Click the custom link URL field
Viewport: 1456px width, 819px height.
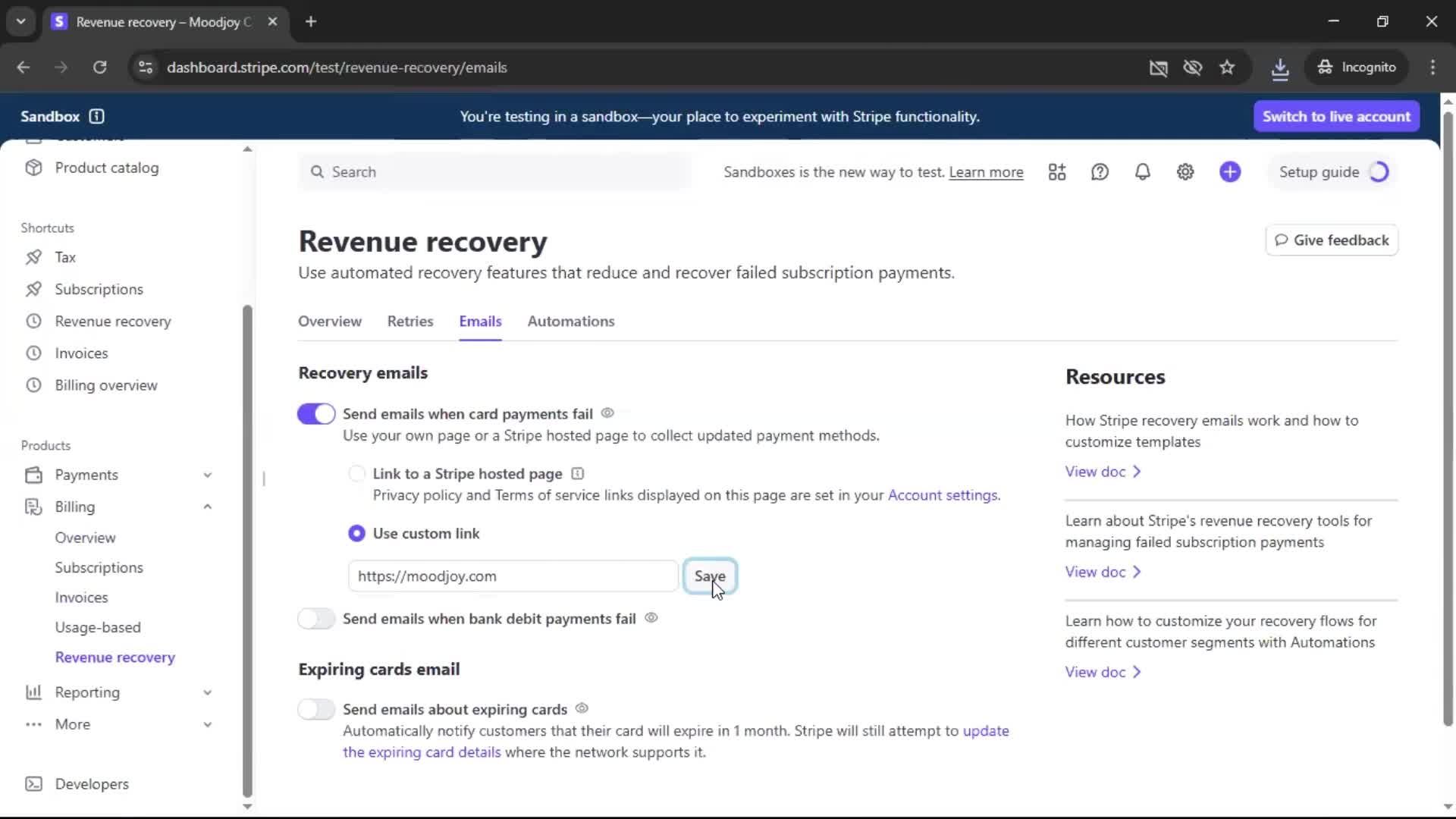[x=513, y=576]
